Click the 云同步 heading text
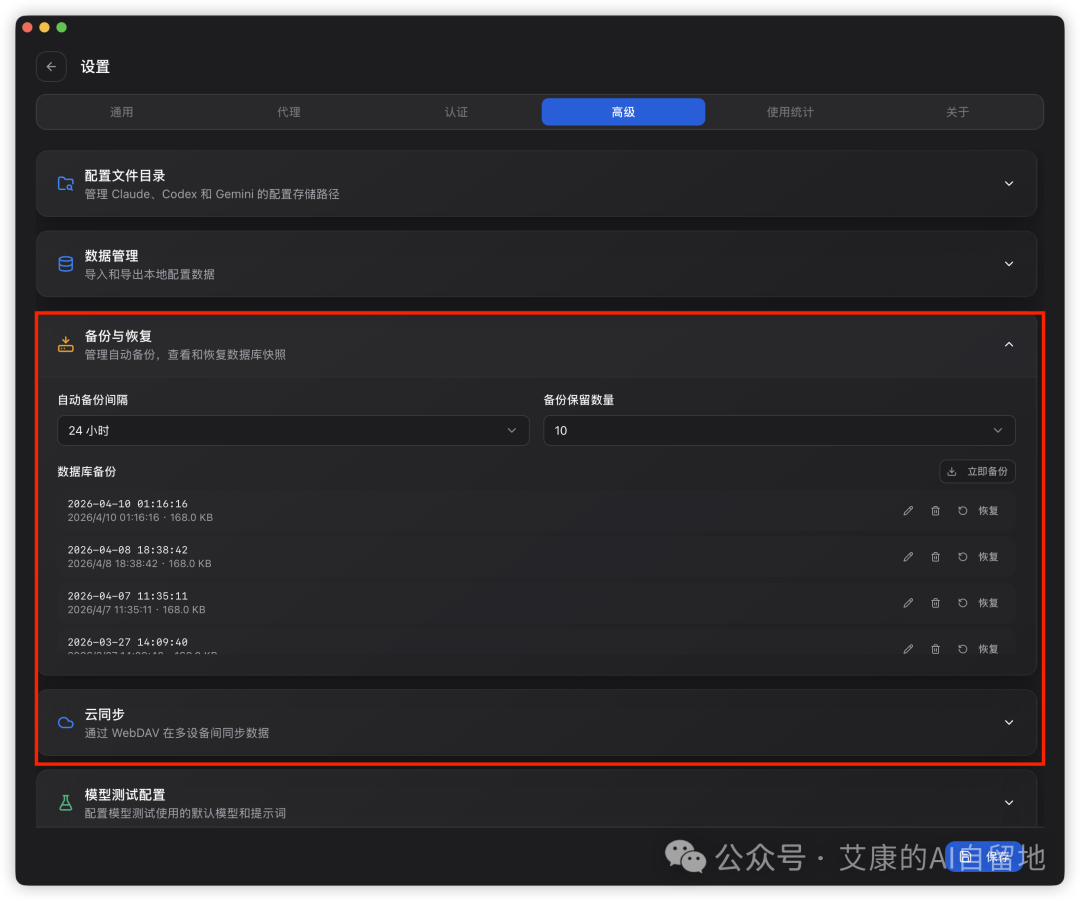 tap(105, 714)
